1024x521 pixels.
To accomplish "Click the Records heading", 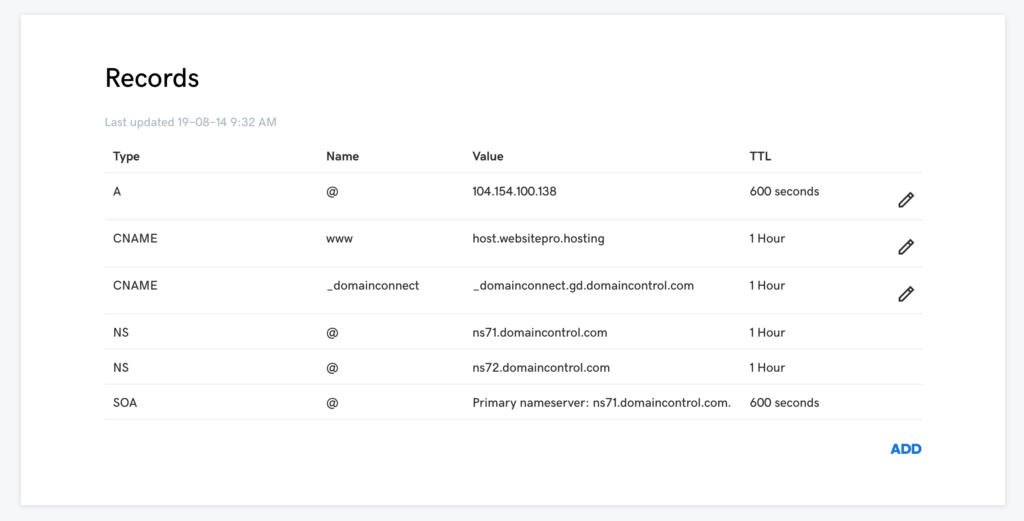I will point(152,78).
